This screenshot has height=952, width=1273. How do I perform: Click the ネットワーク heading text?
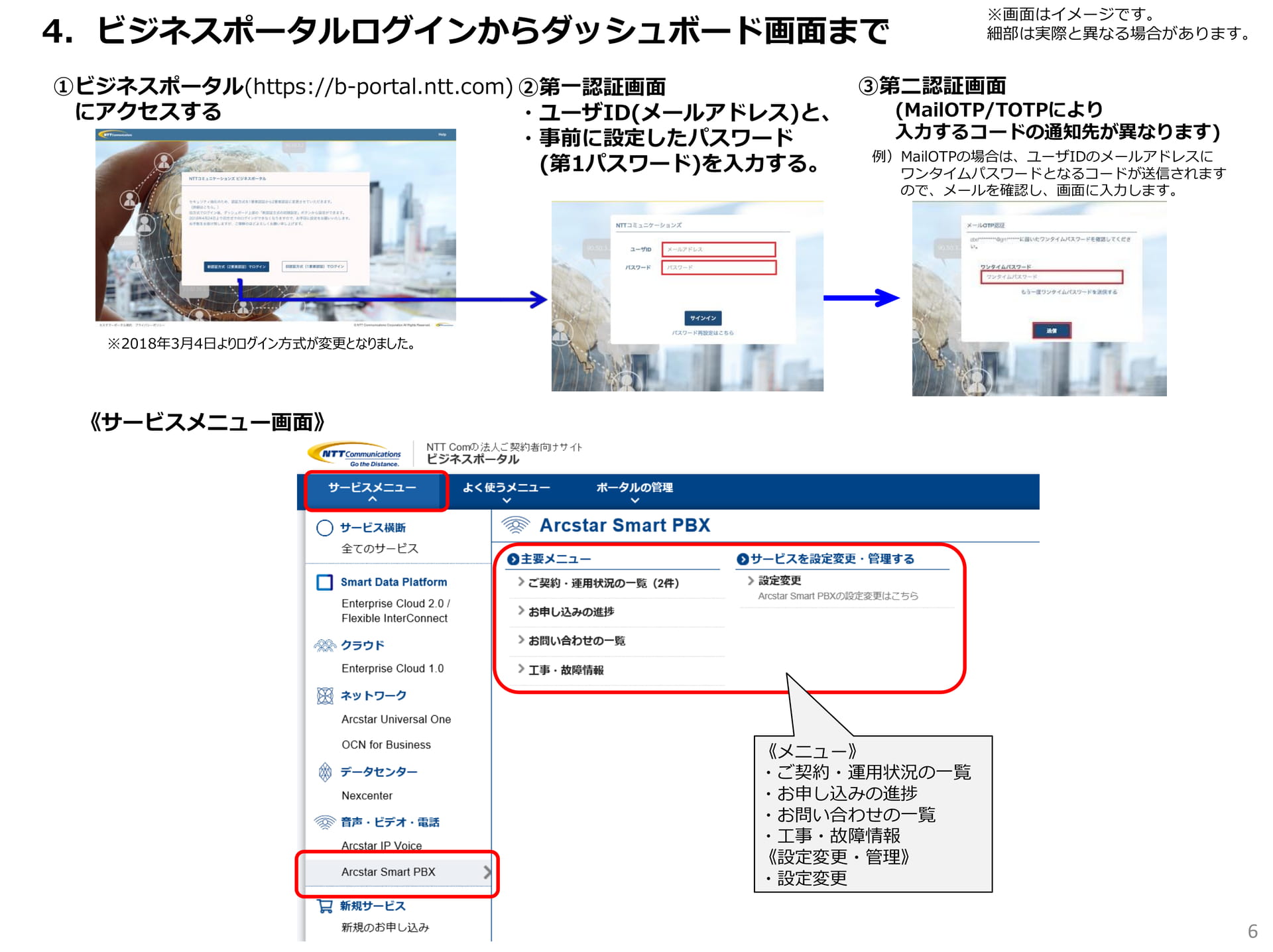pos(373,695)
